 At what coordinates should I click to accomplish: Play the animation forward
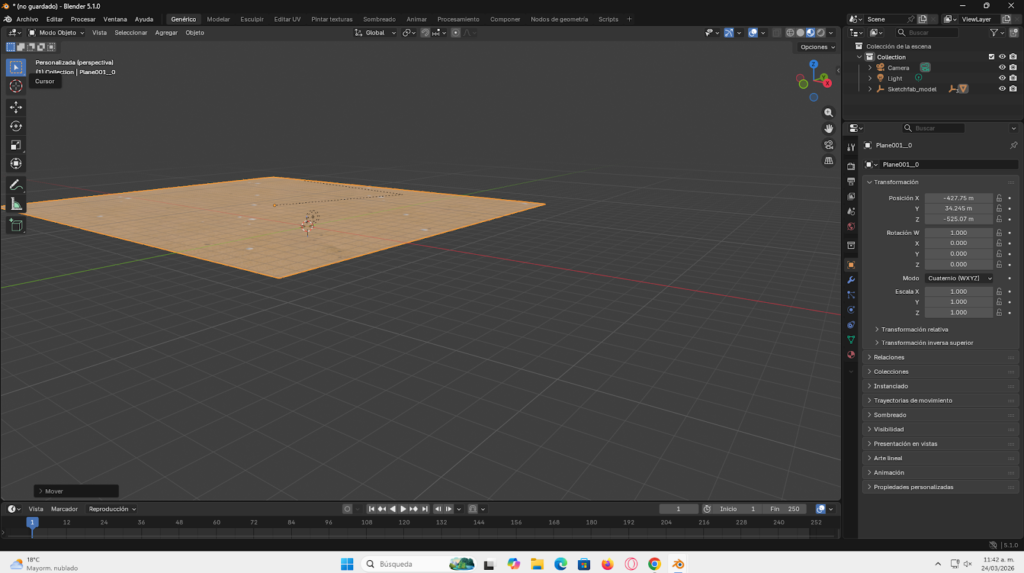click(403, 509)
